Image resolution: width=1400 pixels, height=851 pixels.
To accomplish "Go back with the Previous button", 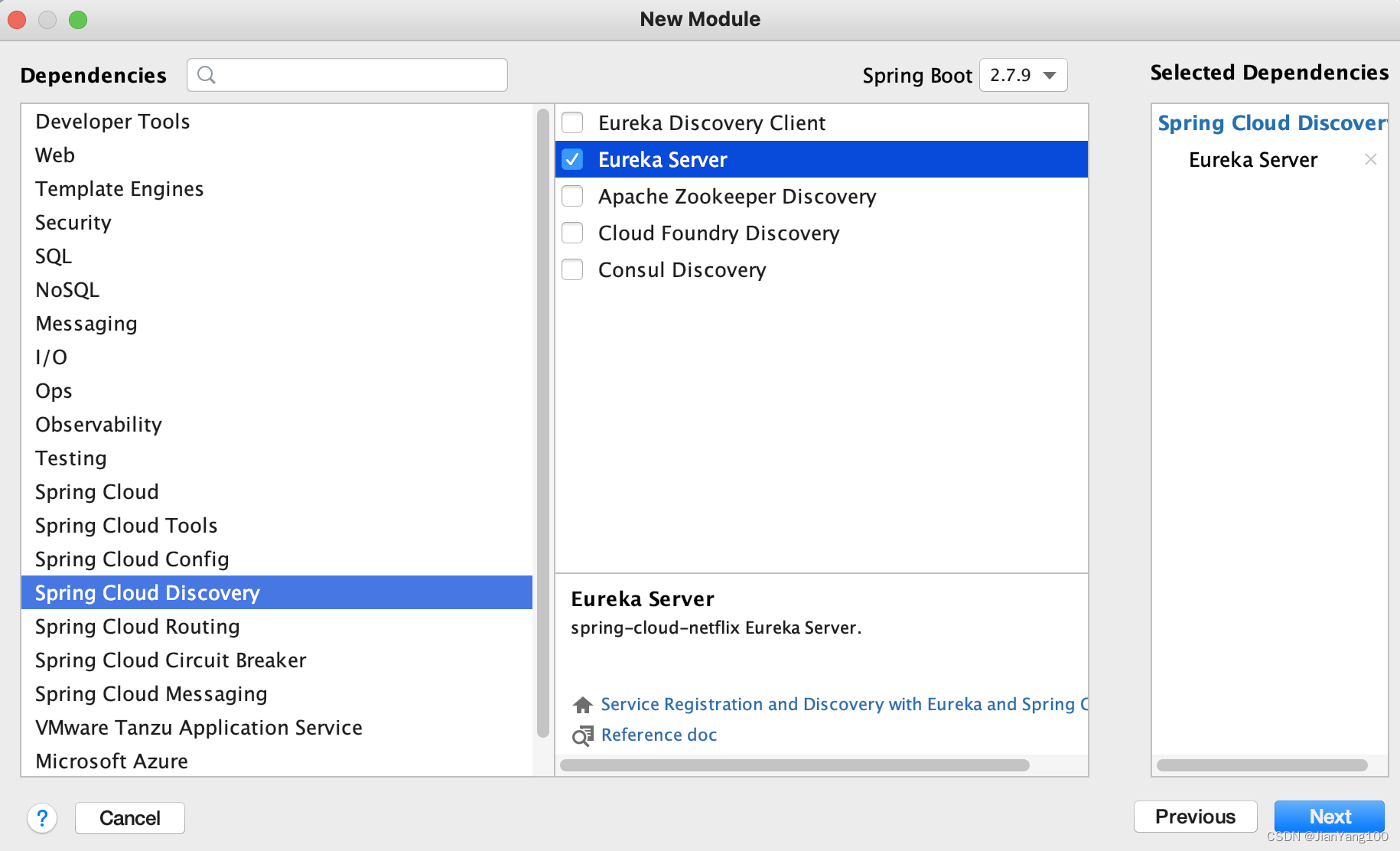I will pos(1195,817).
